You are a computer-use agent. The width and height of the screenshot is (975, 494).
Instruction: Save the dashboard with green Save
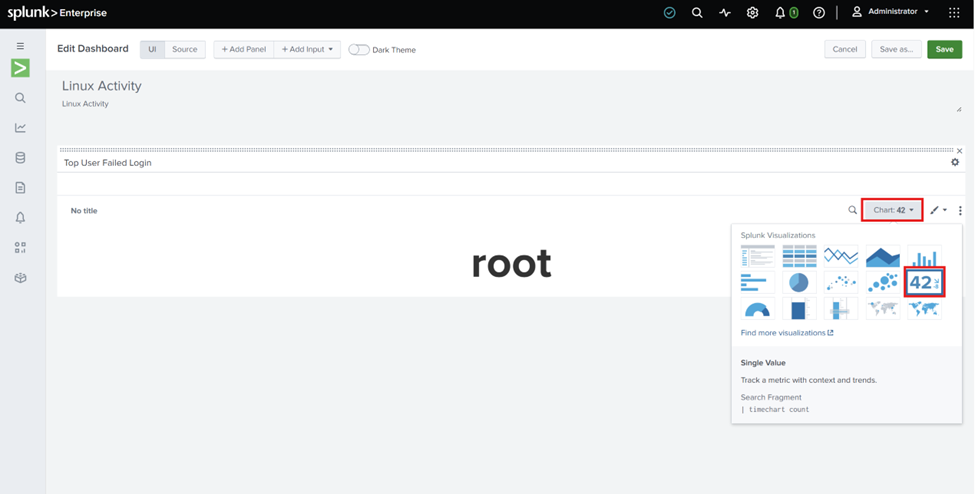point(945,49)
